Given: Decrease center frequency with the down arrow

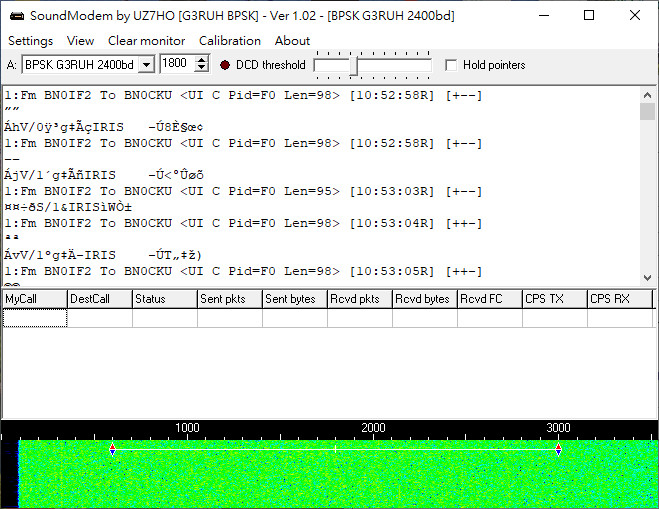Looking at the screenshot, I should 202,68.
